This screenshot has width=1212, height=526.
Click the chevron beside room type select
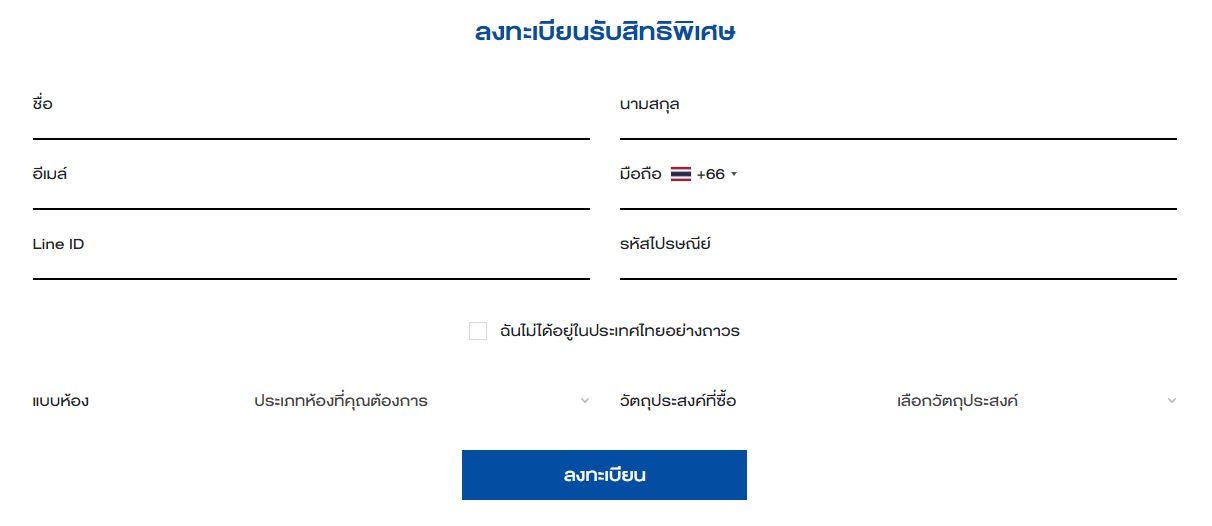click(585, 401)
